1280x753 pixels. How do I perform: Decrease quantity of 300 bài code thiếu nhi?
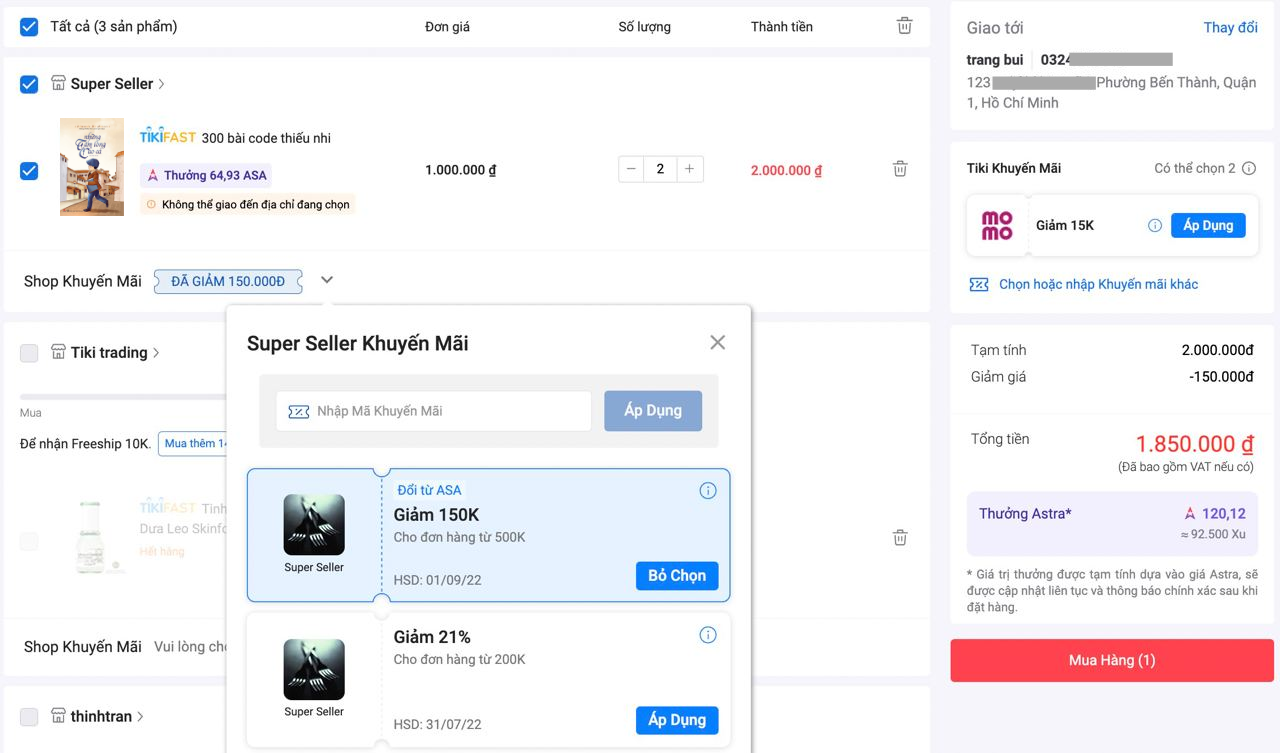[631, 169]
